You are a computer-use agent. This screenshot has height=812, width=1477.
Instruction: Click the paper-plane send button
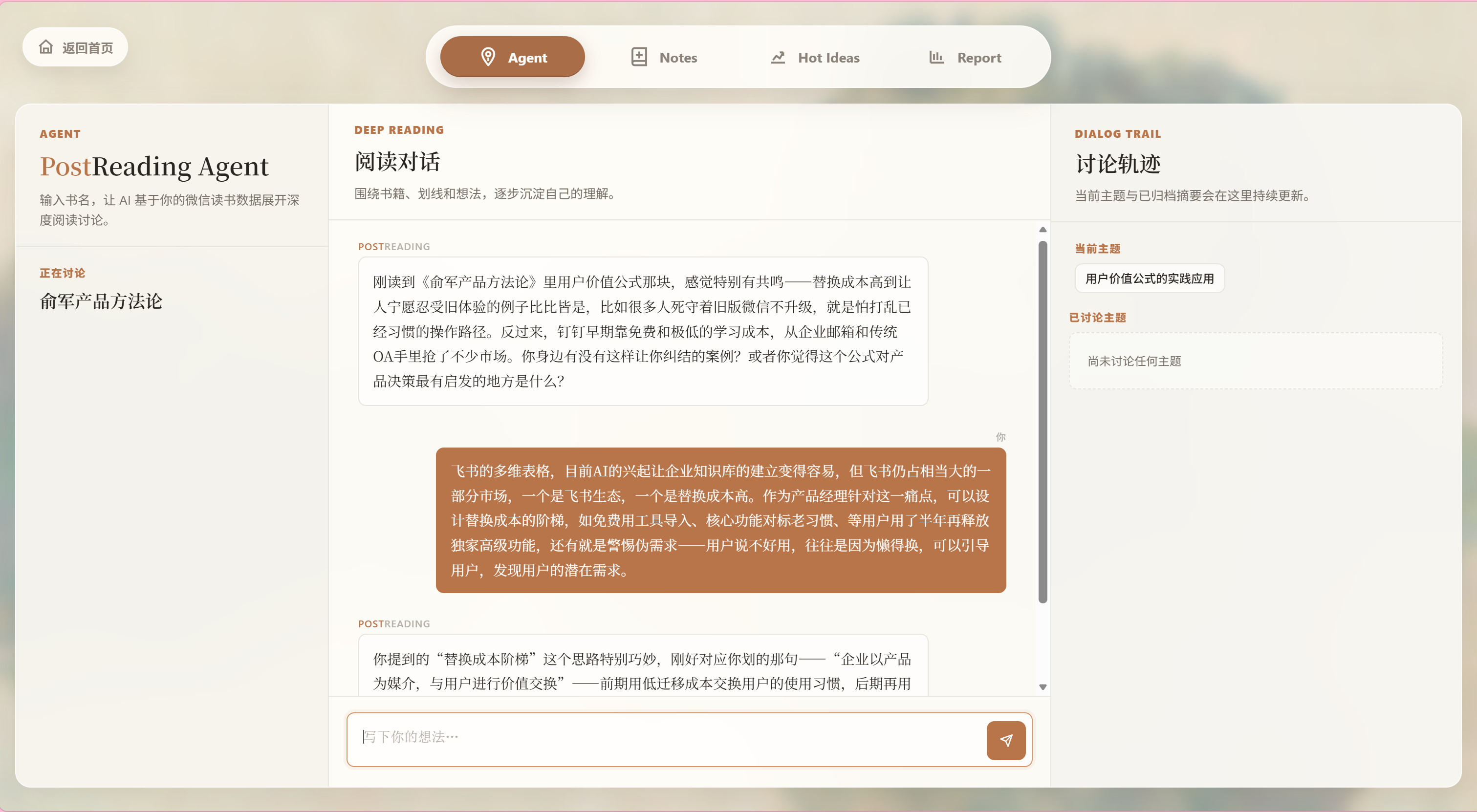1006,740
